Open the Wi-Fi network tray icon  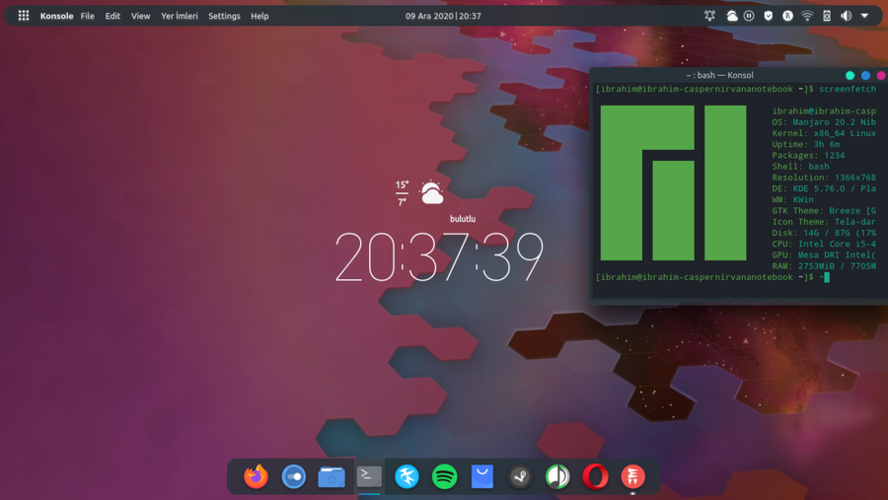(x=807, y=16)
